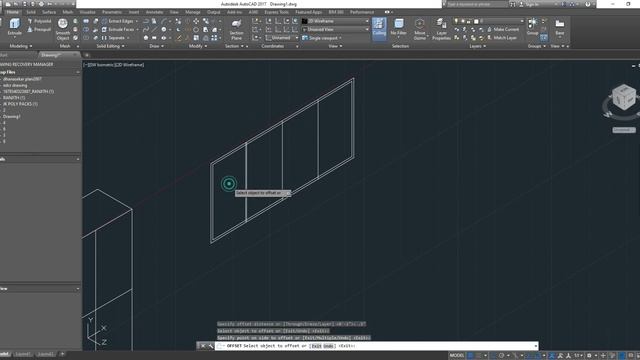This screenshot has width=640, height=360.
Task: Toggle polar tracking in status bar
Action: pyautogui.click(x=502, y=356)
